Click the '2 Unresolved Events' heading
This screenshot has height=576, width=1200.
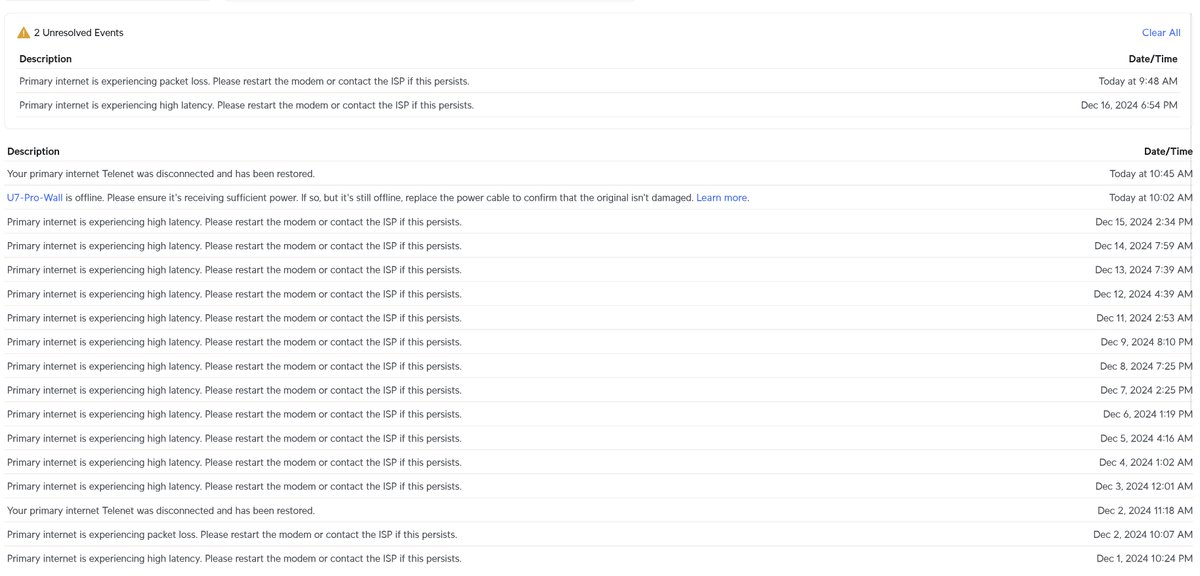(79, 33)
